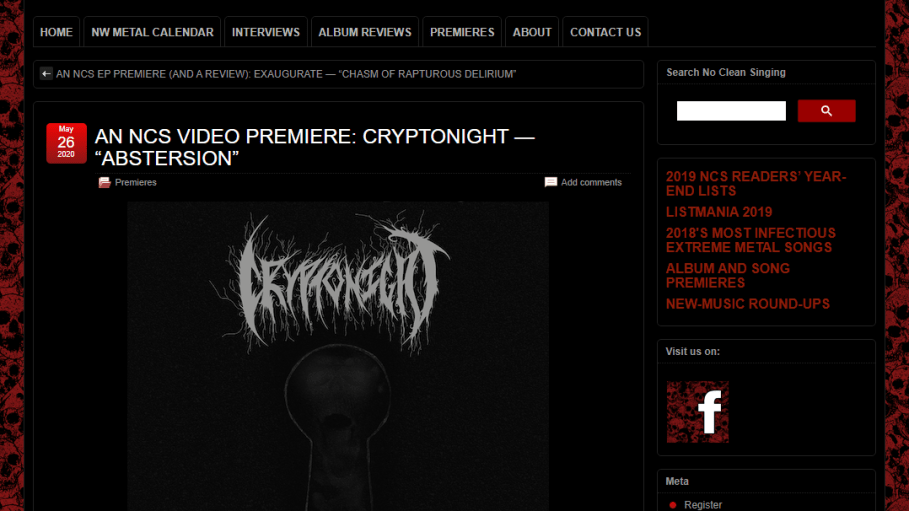Screen dimensions: 909x511
Task: Open the New-Music Round-Ups link
Action: point(747,304)
